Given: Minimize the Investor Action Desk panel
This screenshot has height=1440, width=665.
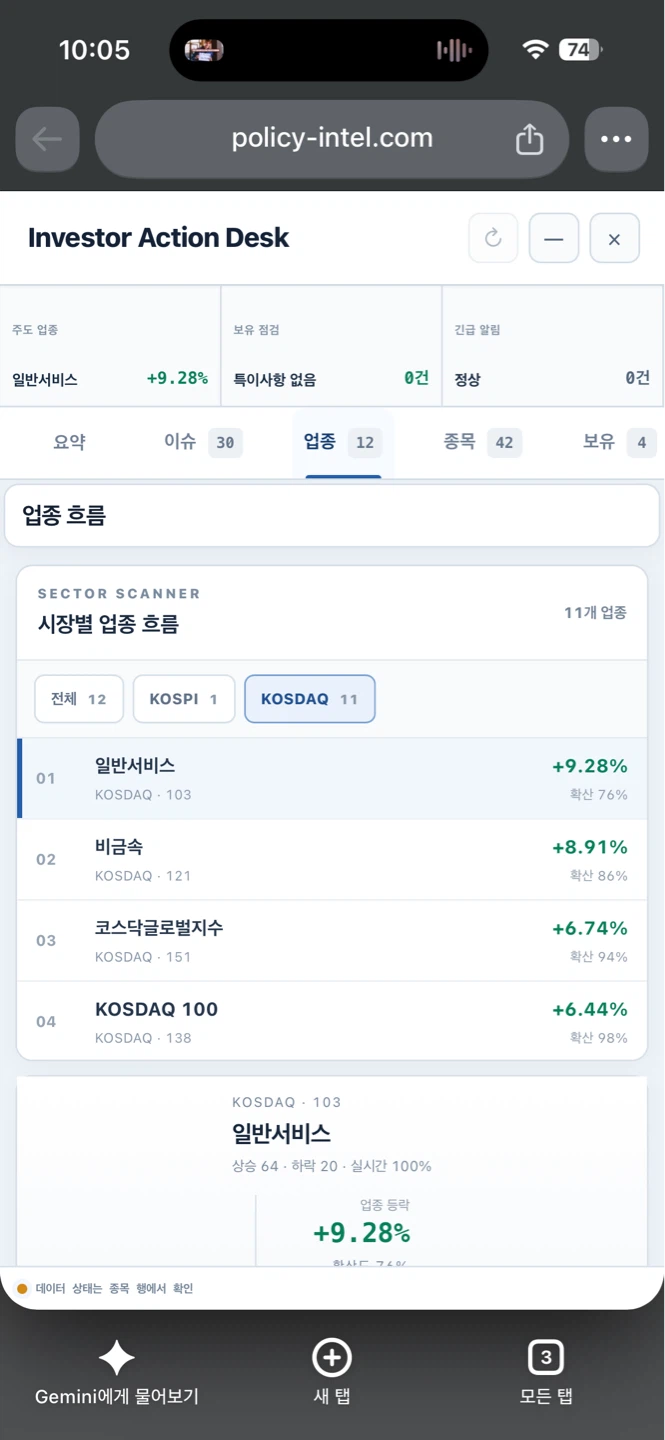Looking at the screenshot, I should click(x=554, y=238).
